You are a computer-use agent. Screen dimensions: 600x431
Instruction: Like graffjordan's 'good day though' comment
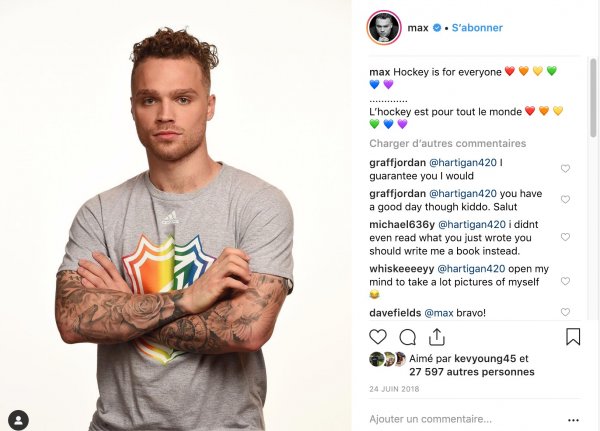pyautogui.click(x=565, y=199)
